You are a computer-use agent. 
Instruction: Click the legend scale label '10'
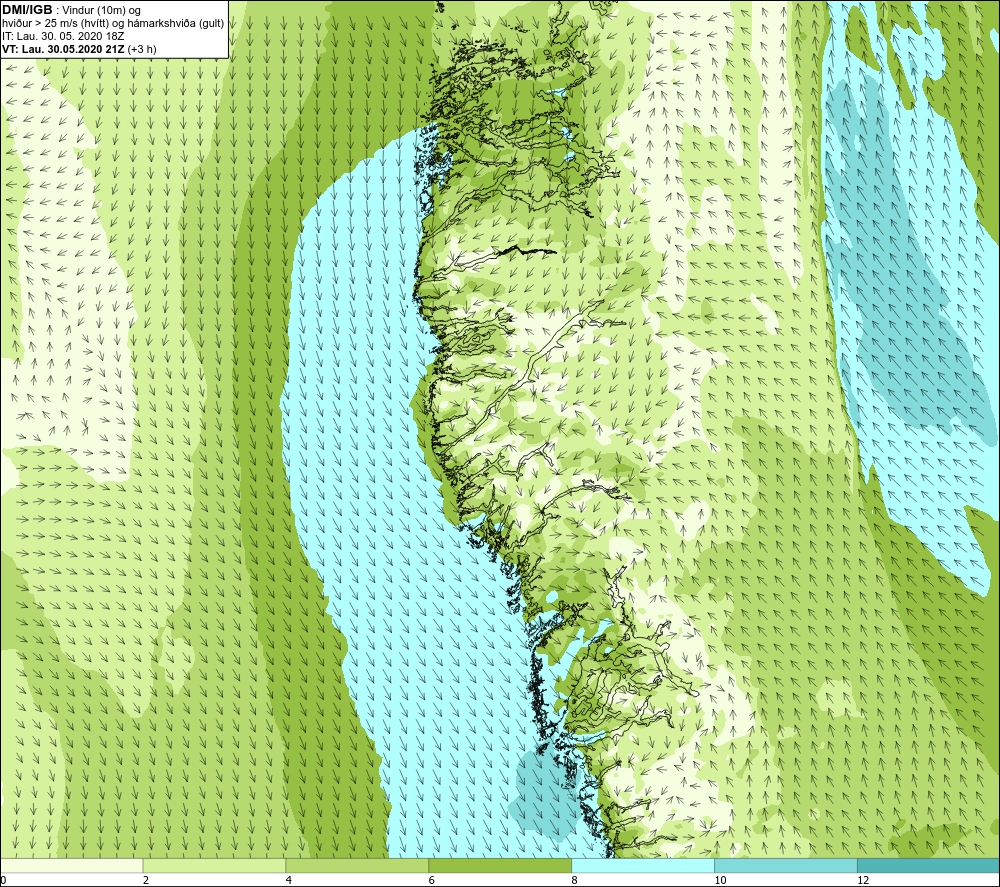coord(720,880)
